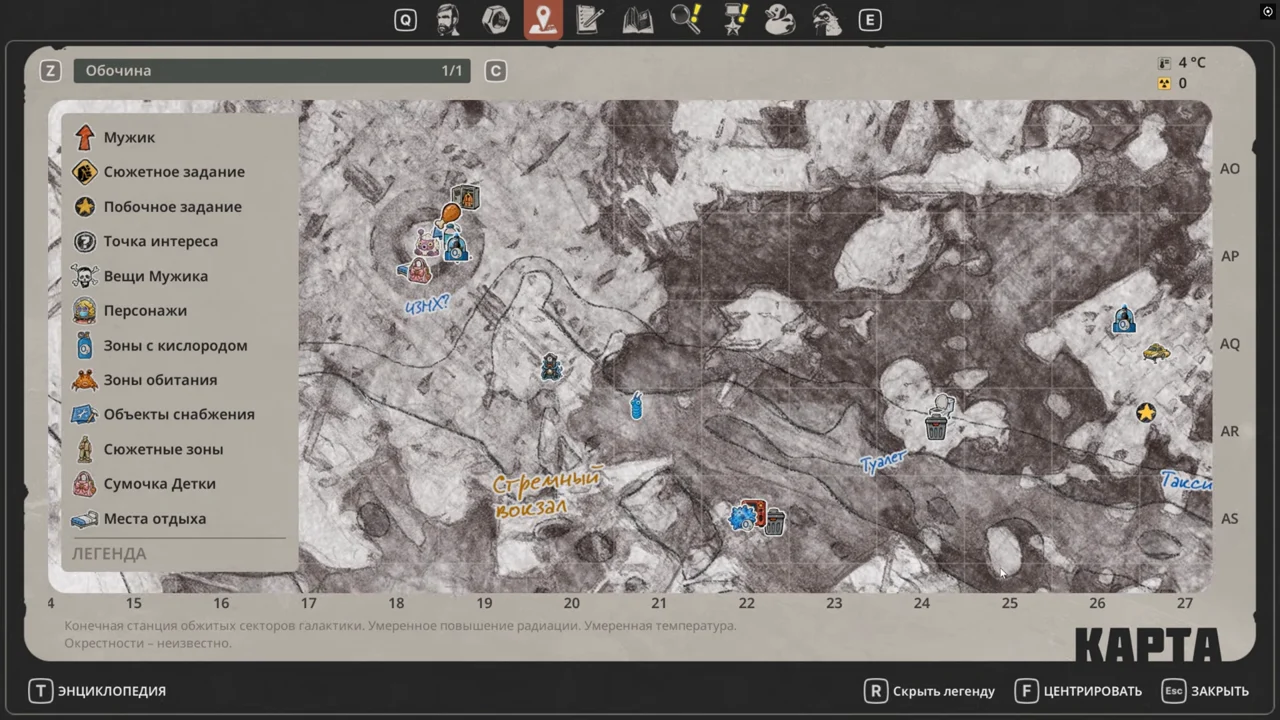Select the Обочина location field
This screenshot has width=1280, height=720.
(272, 71)
